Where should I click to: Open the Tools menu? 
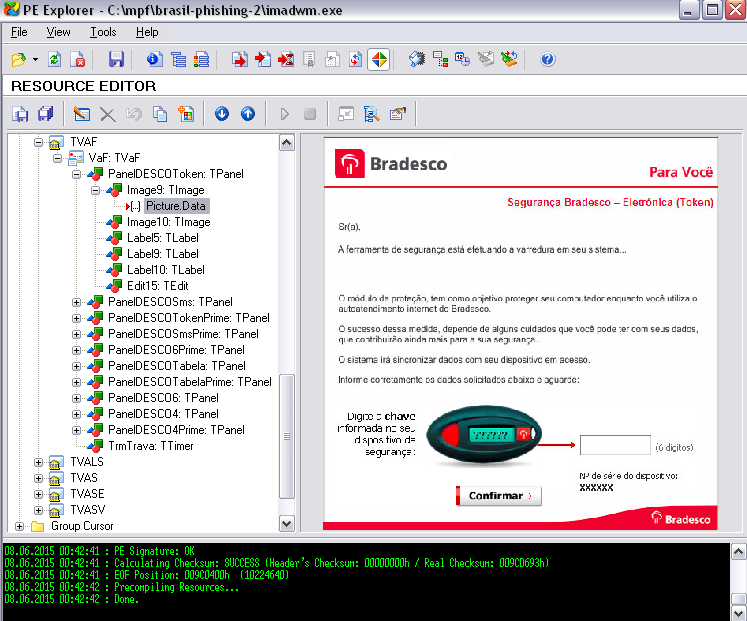pos(103,32)
